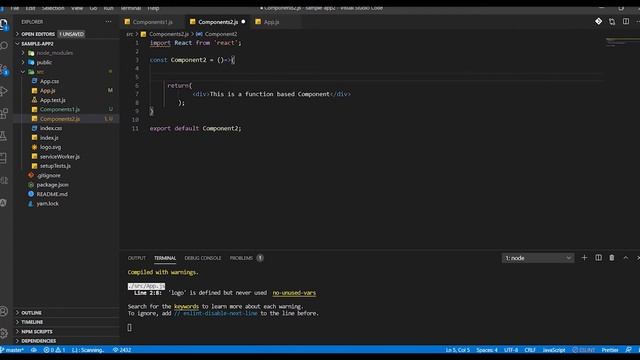Open App.test.js in the file explorer
Screen dimensions: 640x360
53,100
